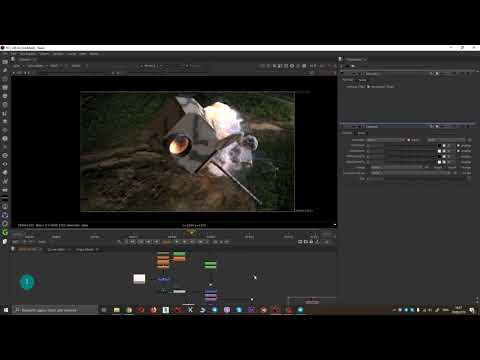Click the orange stop button in timeline controls

click(167, 242)
